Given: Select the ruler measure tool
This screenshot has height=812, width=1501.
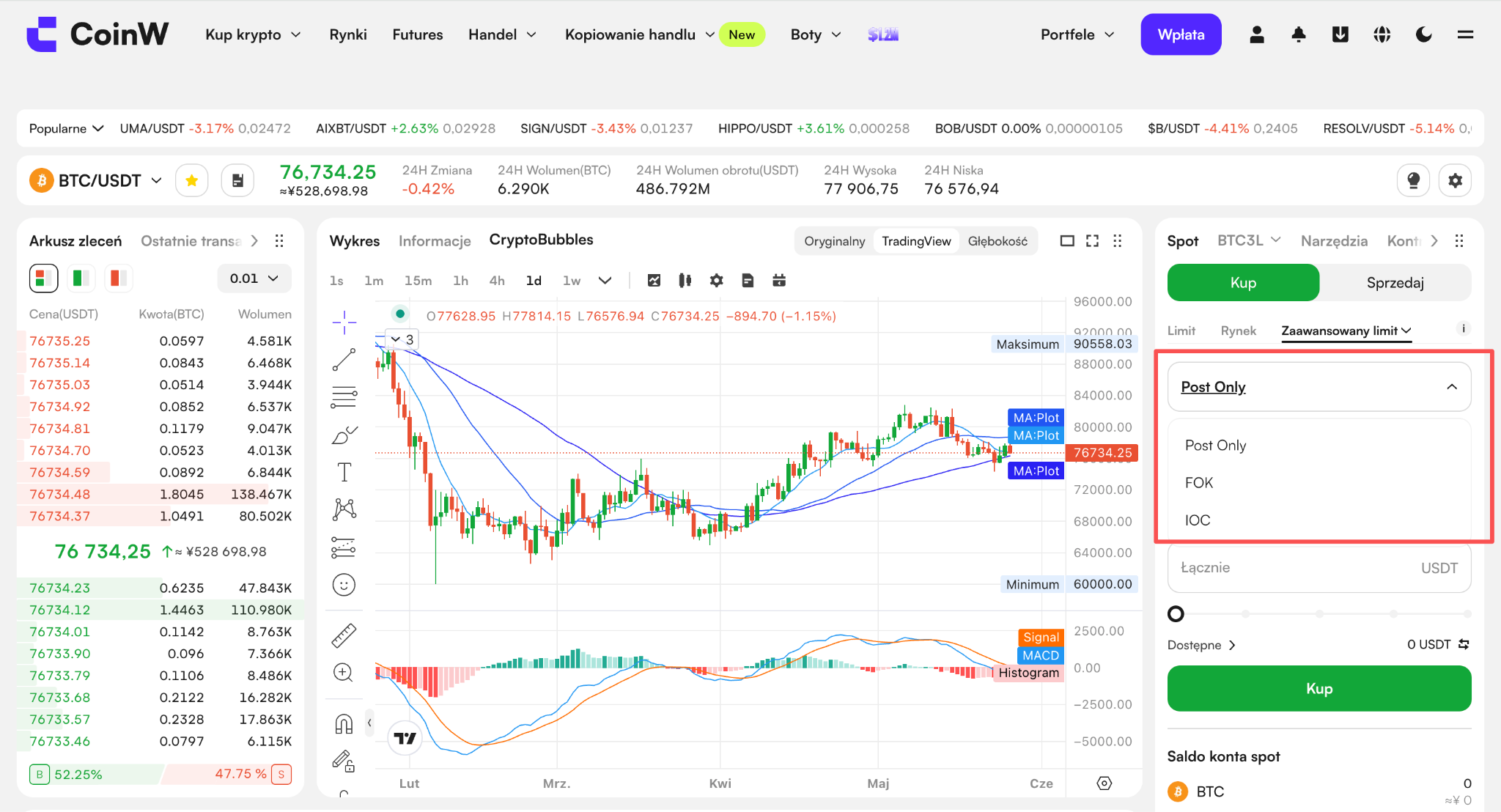Looking at the screenshot, I should [344, 635].
